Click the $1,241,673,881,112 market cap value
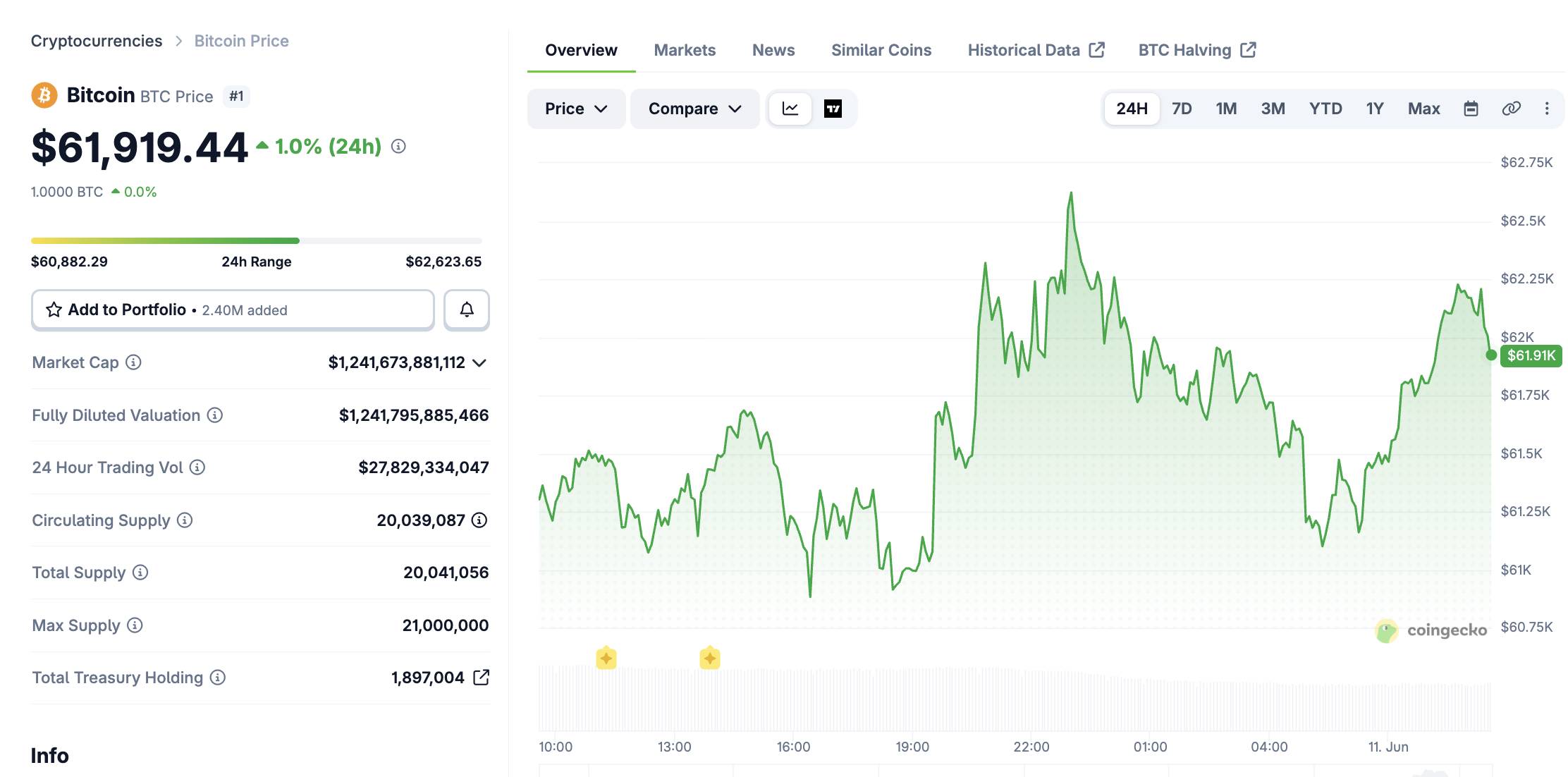 (396, 362)
